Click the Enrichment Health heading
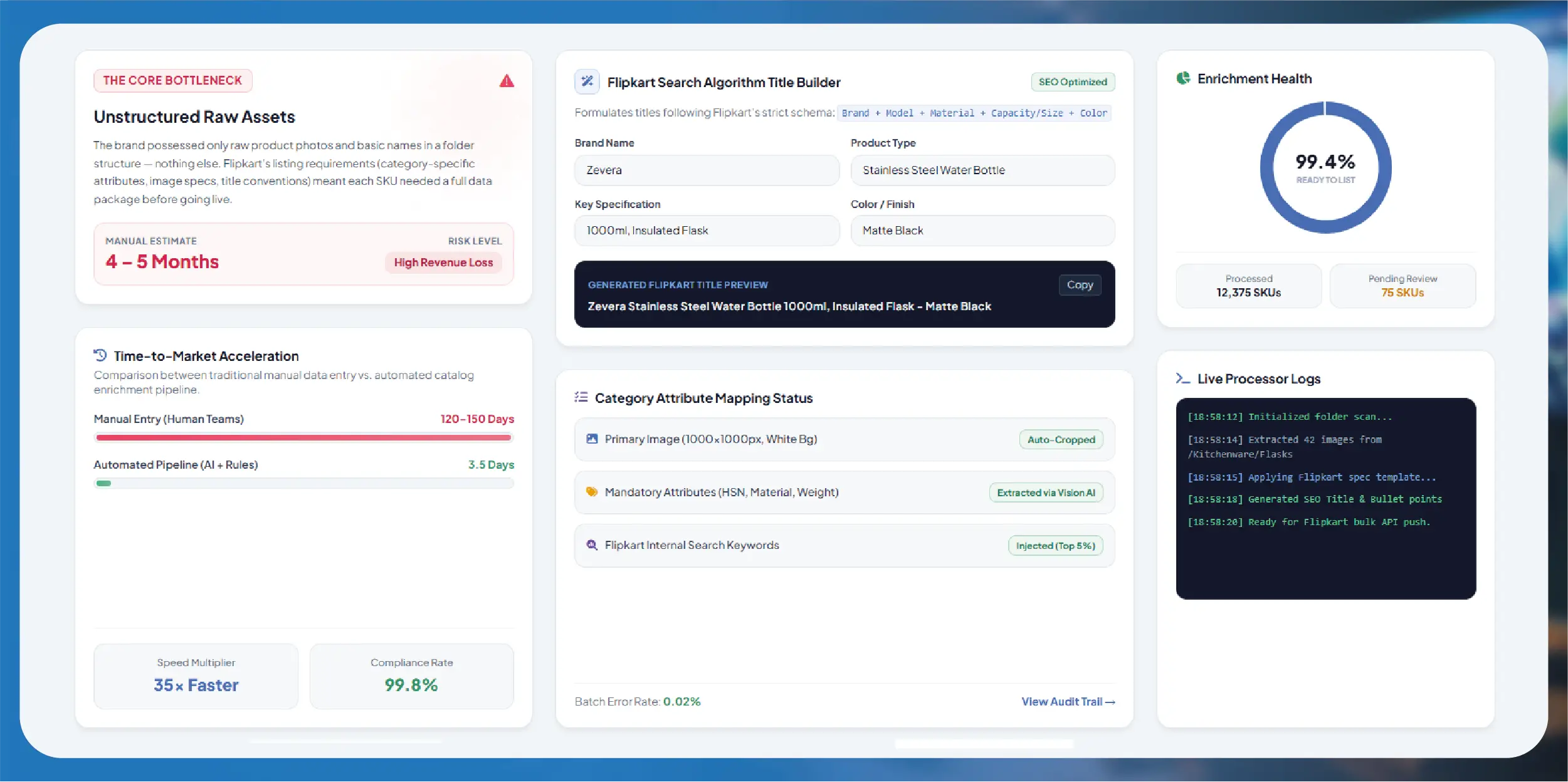 1255,78
